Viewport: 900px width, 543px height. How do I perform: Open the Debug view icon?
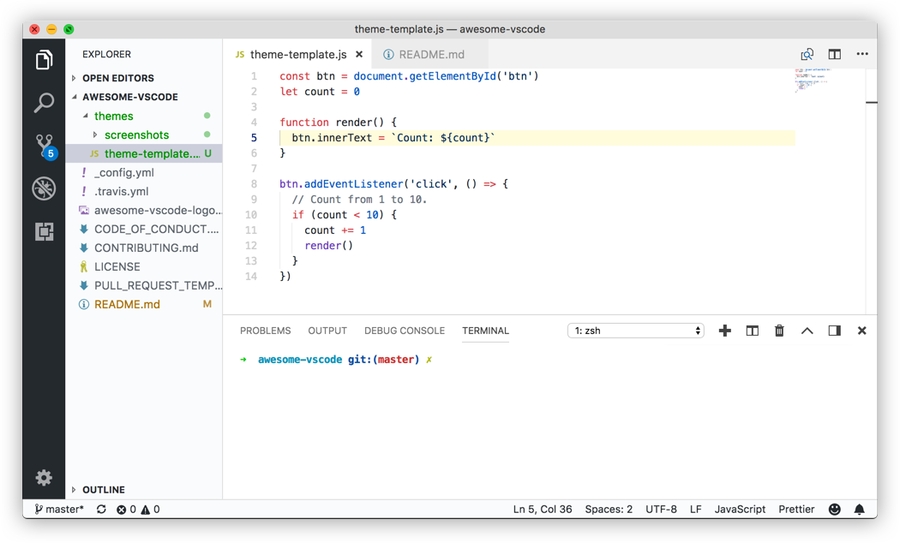pos(44,189)
